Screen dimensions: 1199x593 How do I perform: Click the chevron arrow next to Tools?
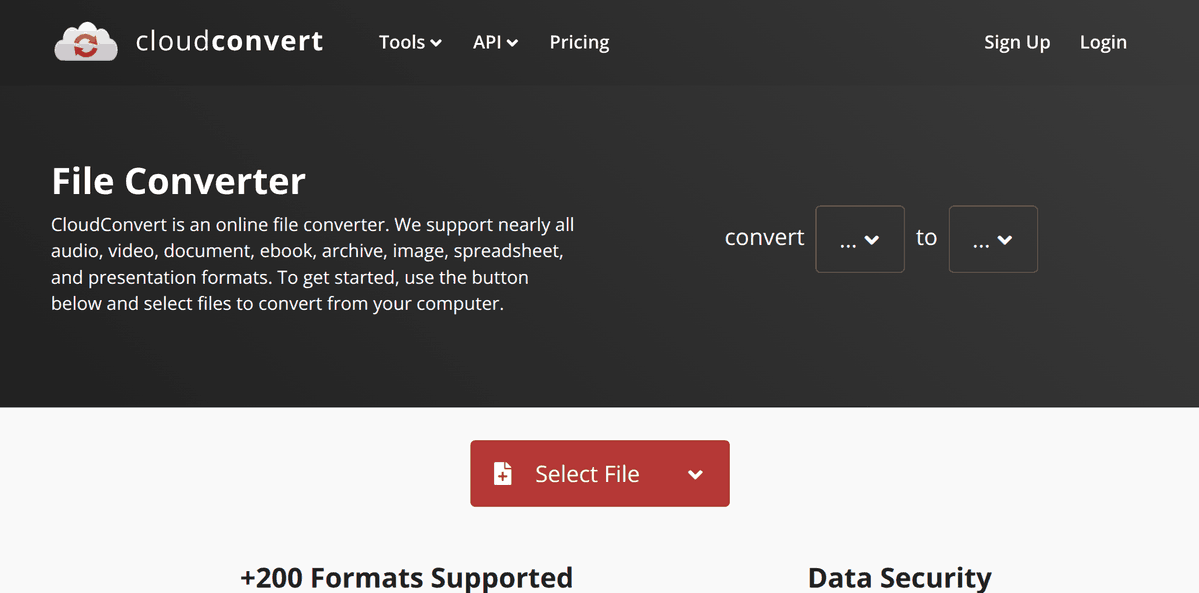tap(436, 43)
